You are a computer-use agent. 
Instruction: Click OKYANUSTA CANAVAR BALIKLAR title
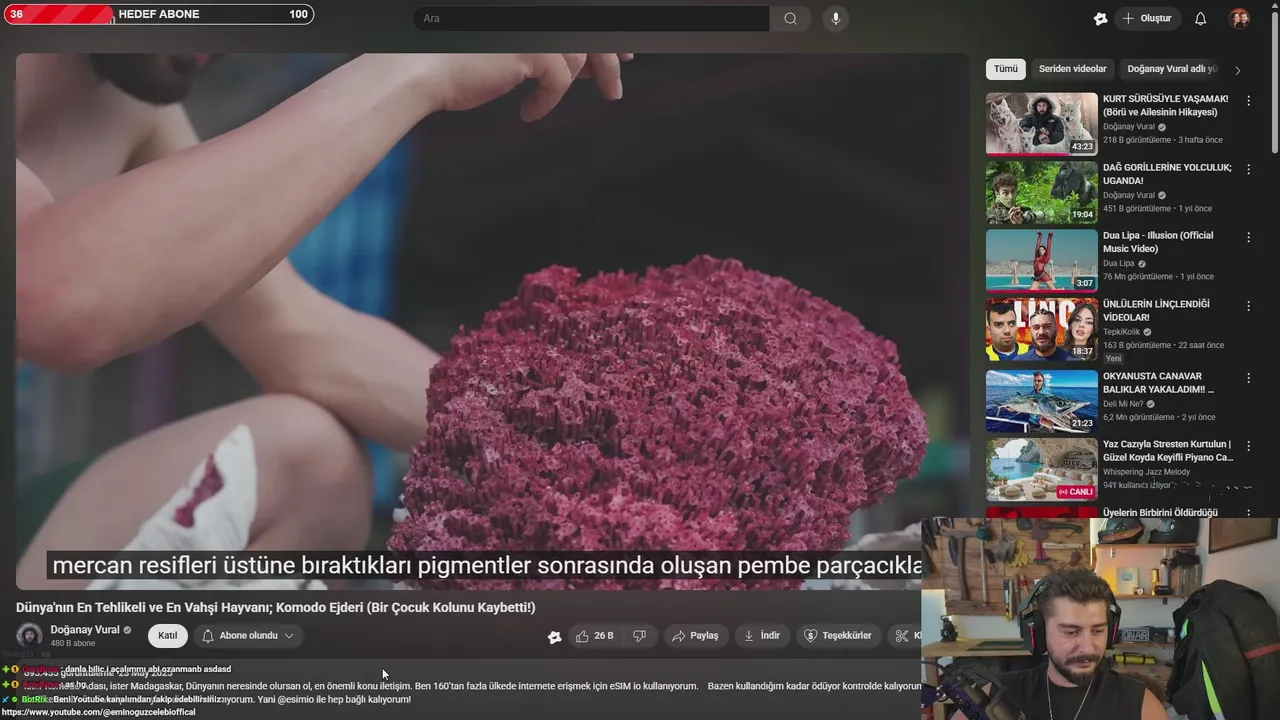click(x=1160, y=382)
